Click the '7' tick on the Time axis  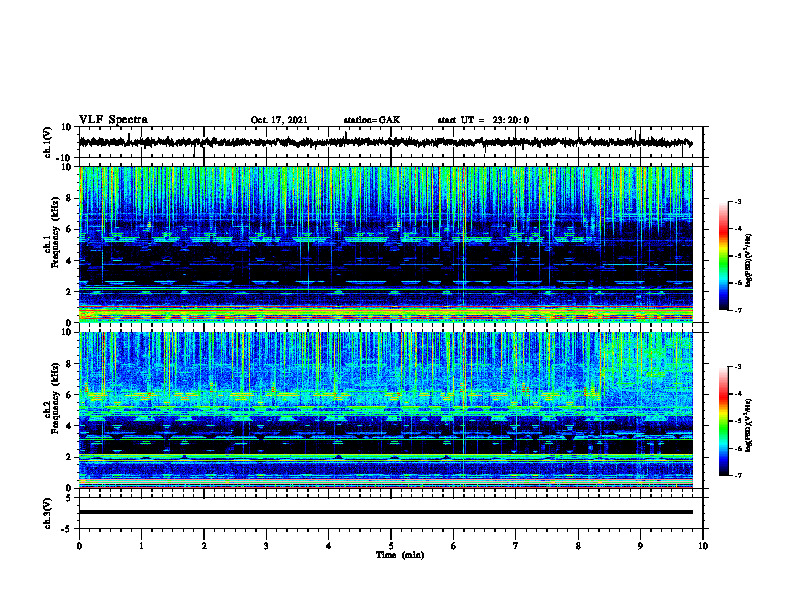coord(516,546)
